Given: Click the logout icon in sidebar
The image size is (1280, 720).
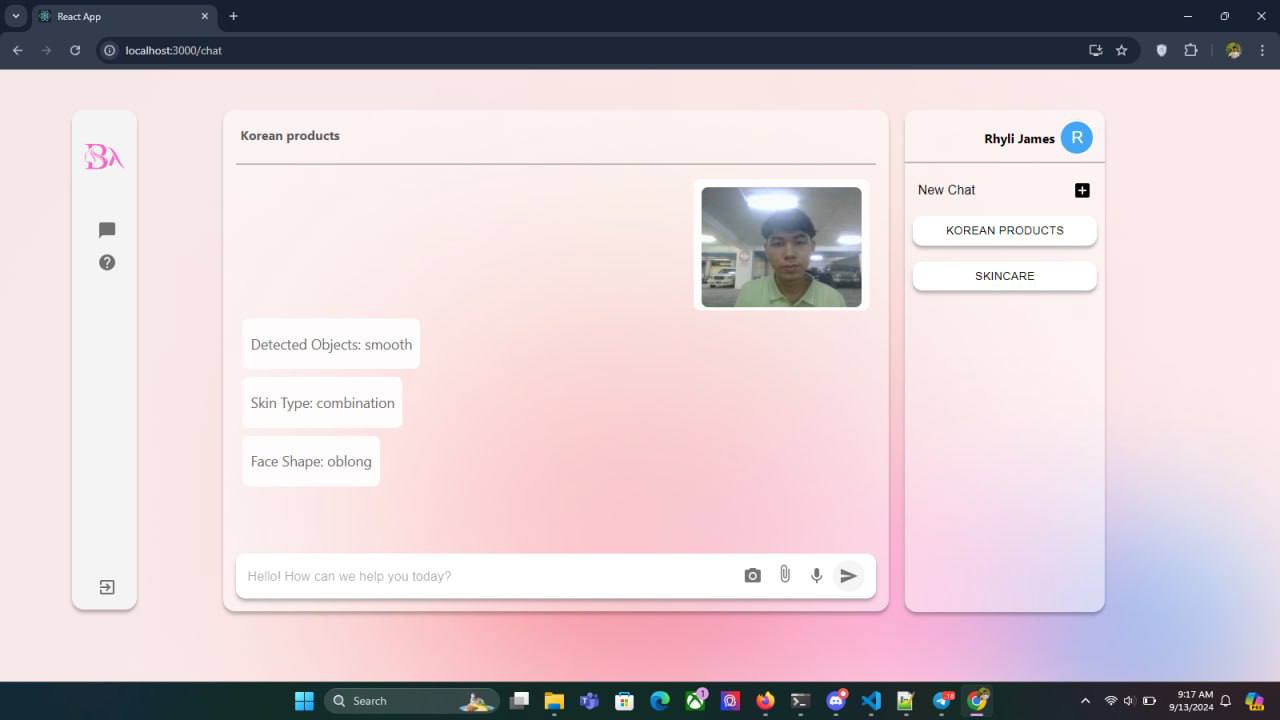Looking at the screenshot, I should pyautogui.click(x=107, y=587).
